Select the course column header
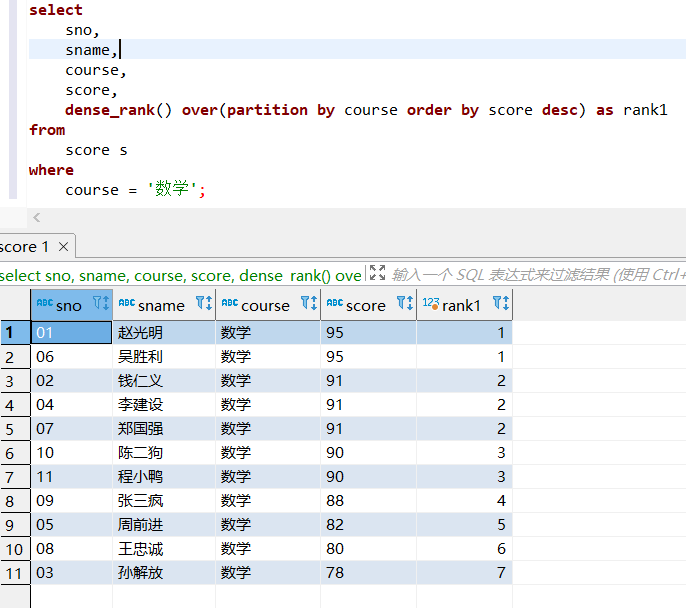Viewport: 686px width, 608px height. [x=266, y=306]
